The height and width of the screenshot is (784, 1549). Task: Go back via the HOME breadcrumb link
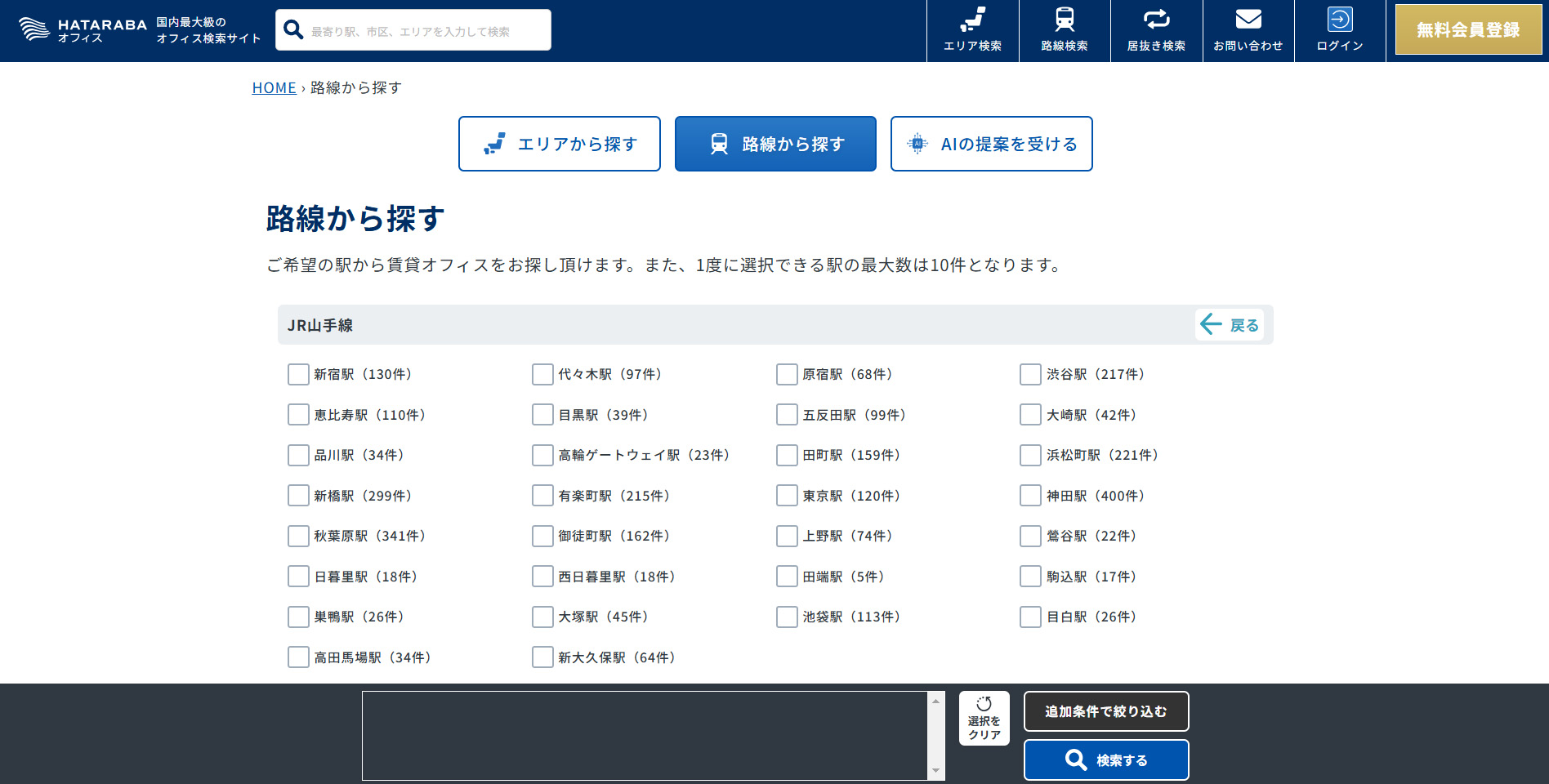[275, 87]
